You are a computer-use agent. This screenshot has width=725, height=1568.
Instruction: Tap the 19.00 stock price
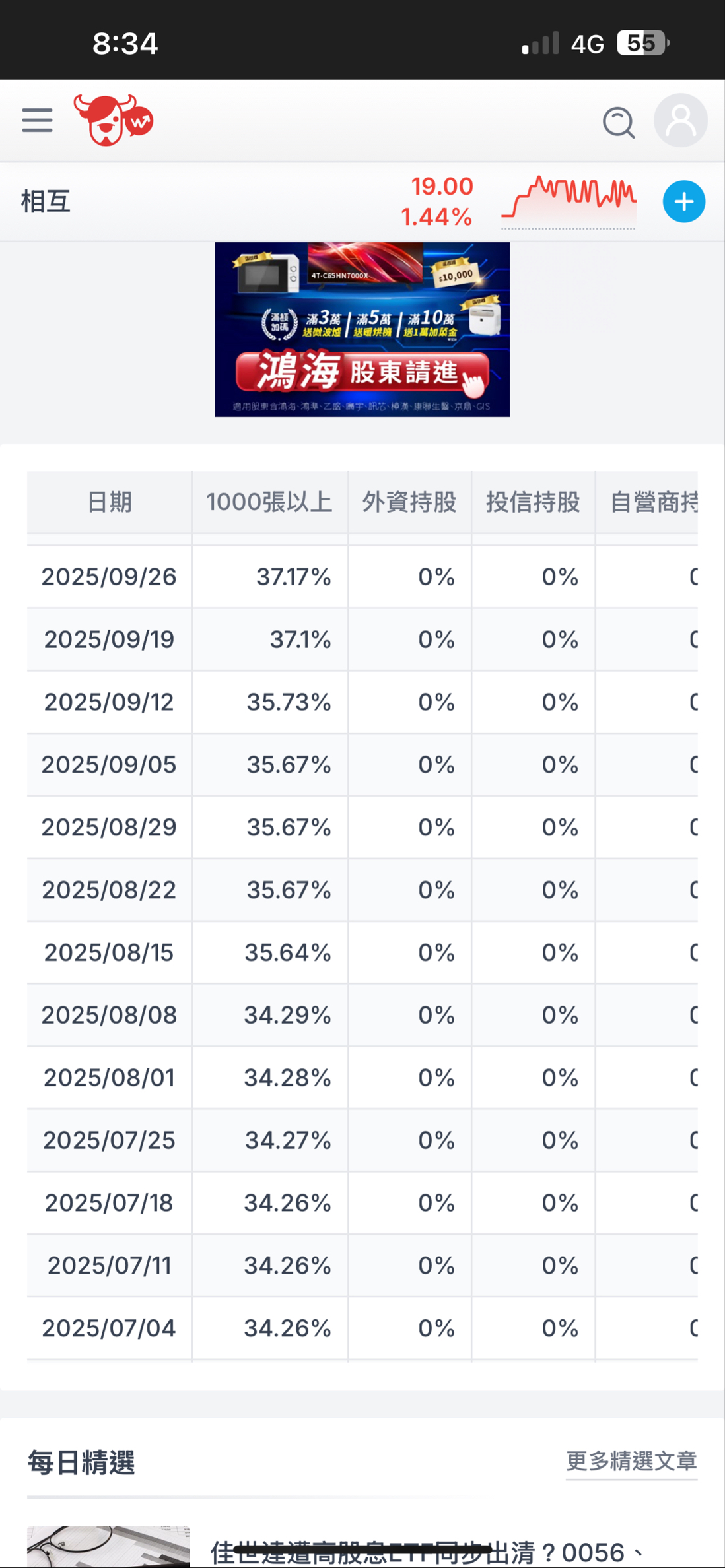[442, 187]
